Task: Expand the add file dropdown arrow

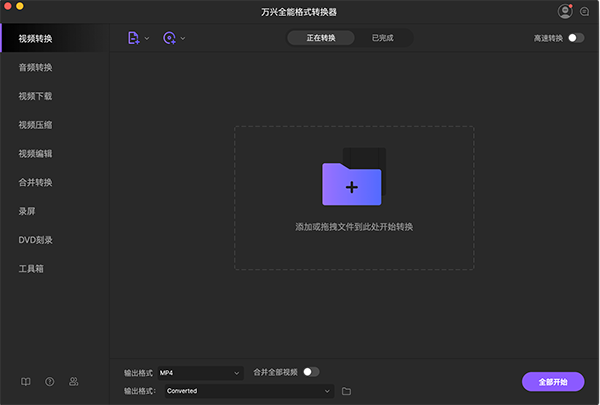Action: pos(147,38)
